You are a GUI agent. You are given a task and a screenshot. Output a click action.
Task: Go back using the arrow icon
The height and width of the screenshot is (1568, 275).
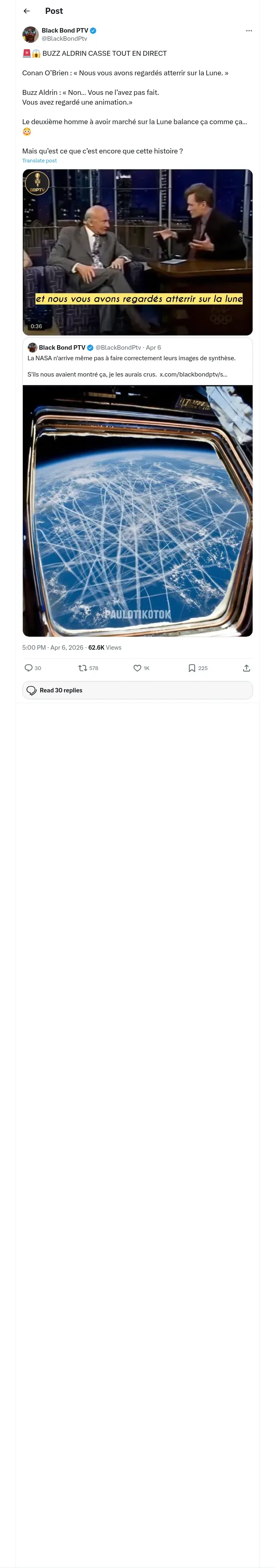click(26, 11)
